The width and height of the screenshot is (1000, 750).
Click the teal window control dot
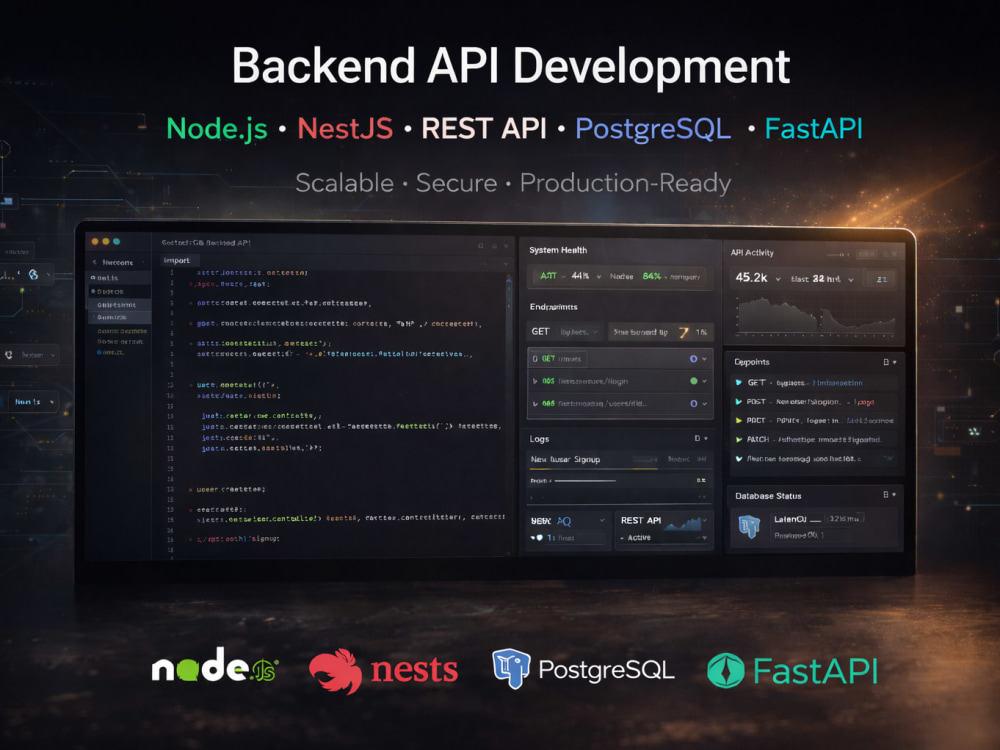(117, 242)
